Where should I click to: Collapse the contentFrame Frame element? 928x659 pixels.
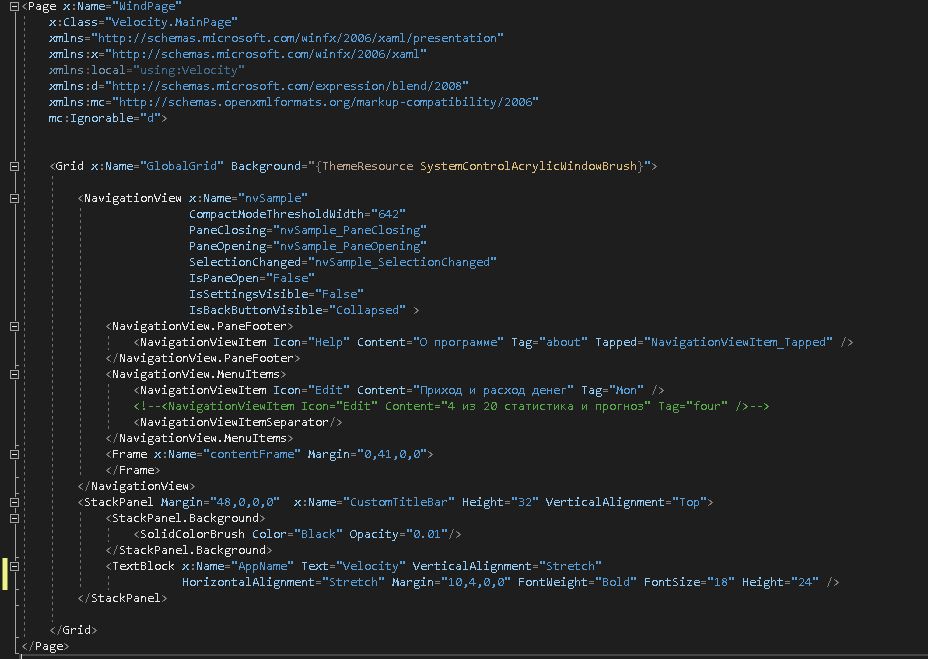[15, 454]
